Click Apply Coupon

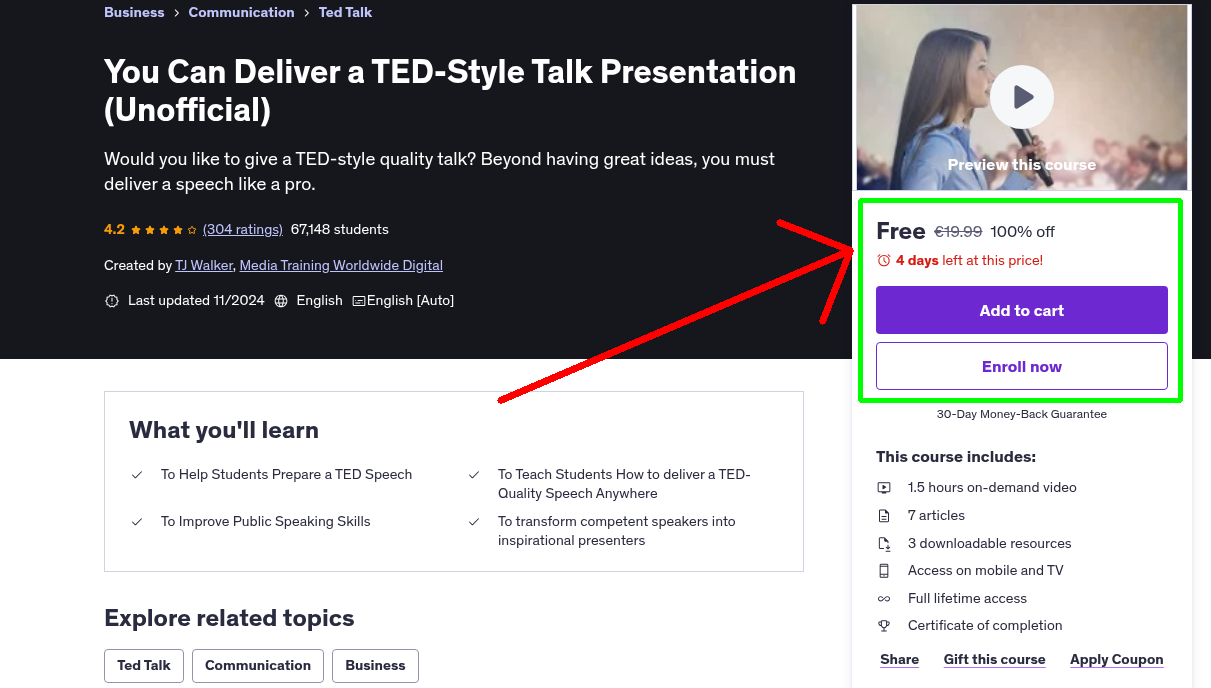[1116, 660]
